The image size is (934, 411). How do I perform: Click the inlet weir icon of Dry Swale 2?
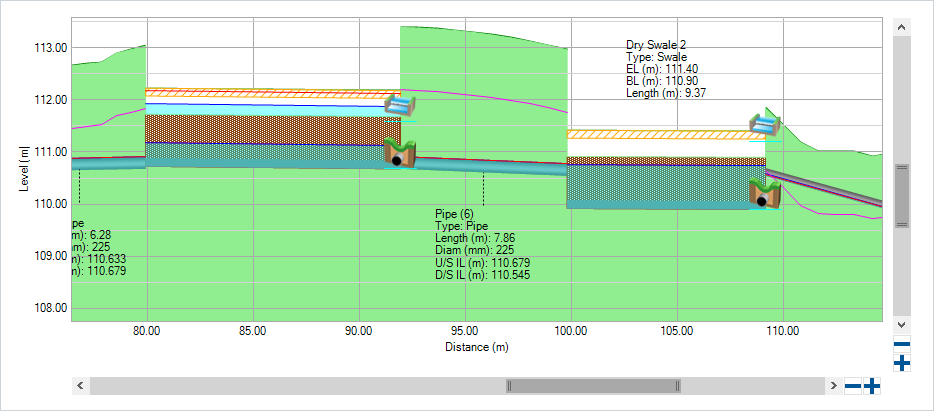(x=765, y=125)
